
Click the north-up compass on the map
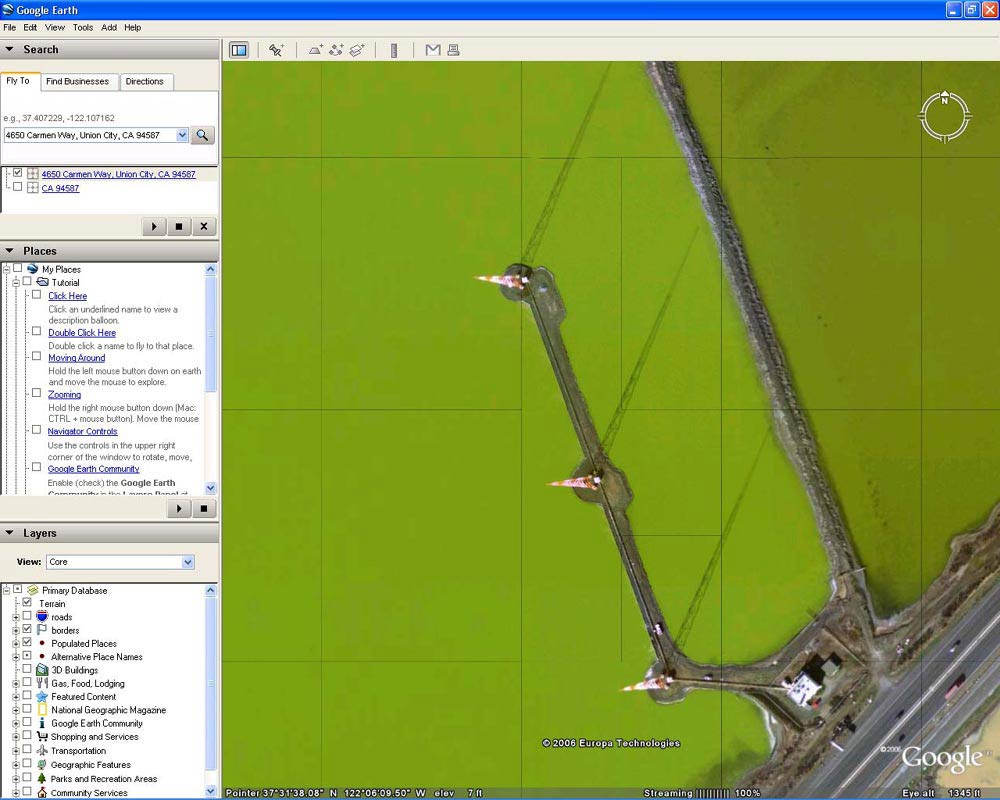click(x=945, y=117)
